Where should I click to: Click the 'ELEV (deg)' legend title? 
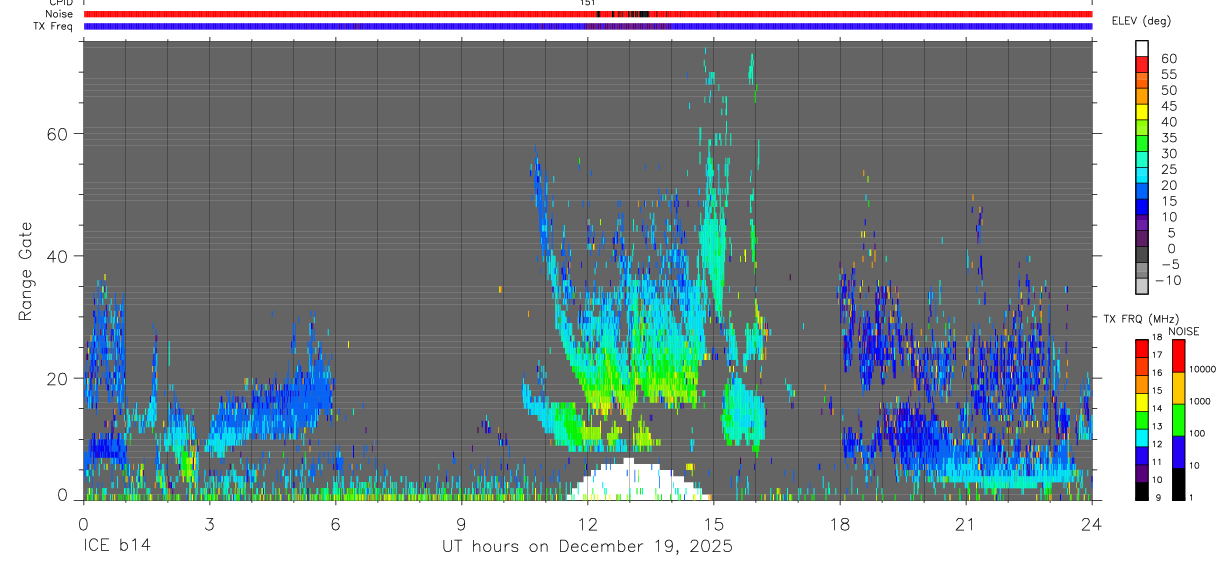tap(1143, 22)
